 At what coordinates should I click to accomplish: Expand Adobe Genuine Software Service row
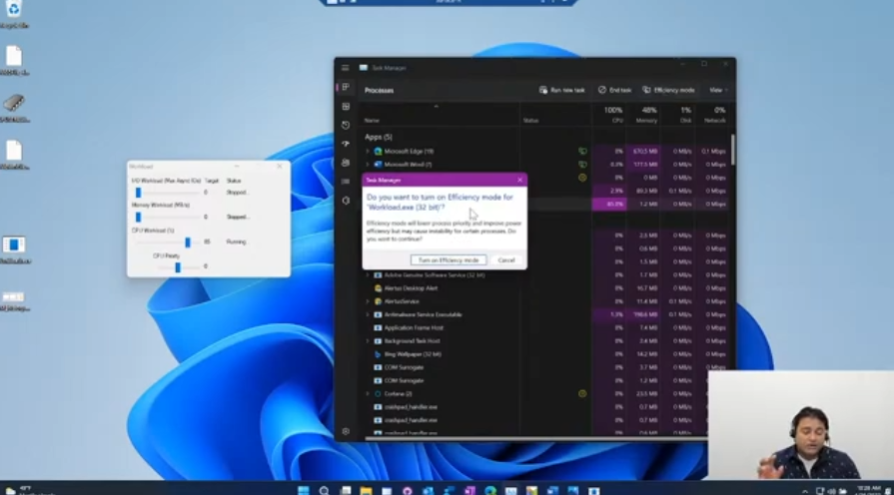click(x=367, y=275)
